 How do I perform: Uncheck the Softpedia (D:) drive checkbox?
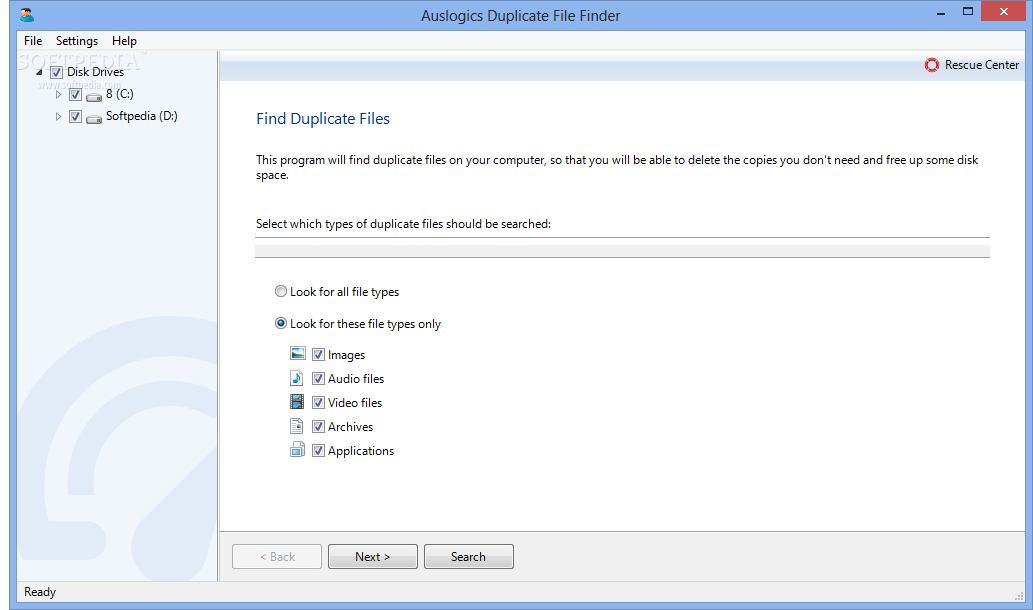[75, 117]
